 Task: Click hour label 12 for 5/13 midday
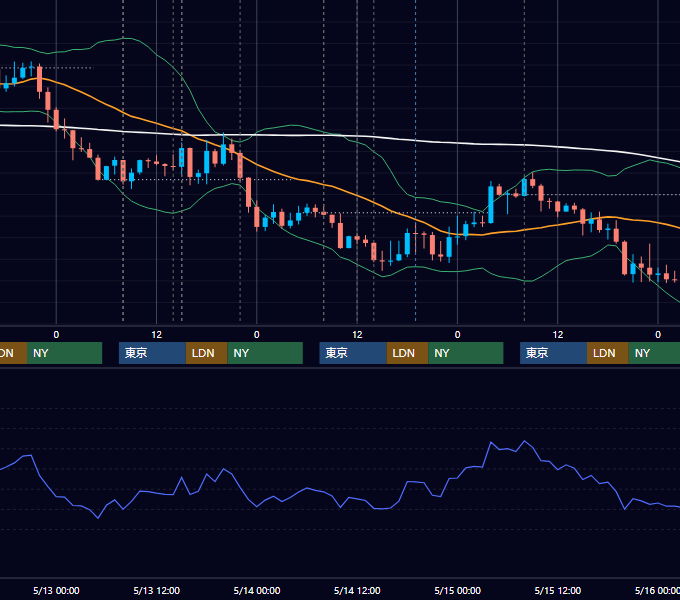coord(157,335)
